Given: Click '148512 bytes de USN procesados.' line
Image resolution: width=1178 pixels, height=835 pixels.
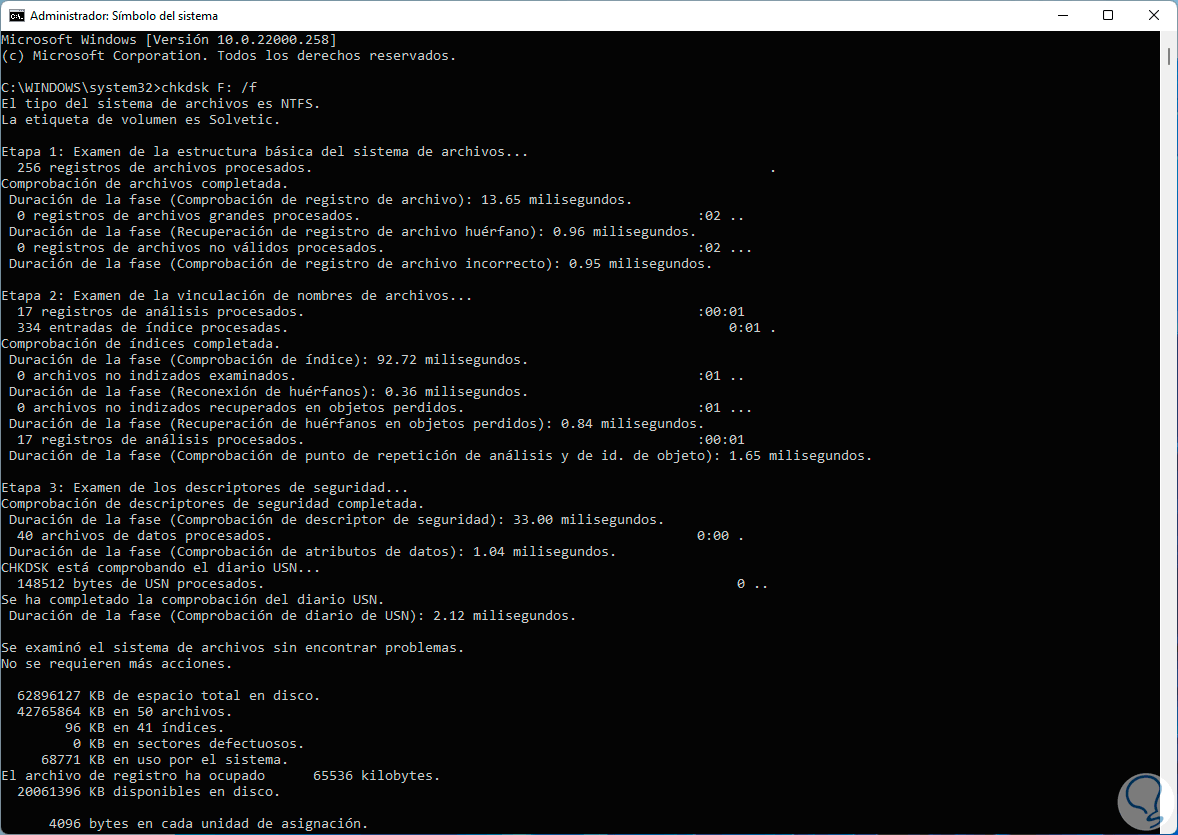Looking at the screenshot, I should tap(140, 583).
